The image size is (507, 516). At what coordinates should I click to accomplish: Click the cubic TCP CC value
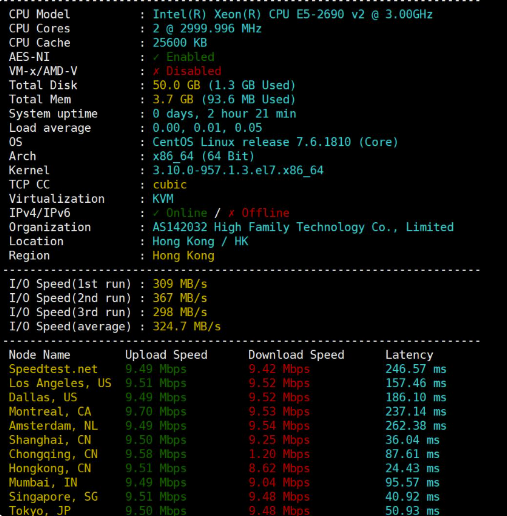pyautogui.click(x=169, y=185)
